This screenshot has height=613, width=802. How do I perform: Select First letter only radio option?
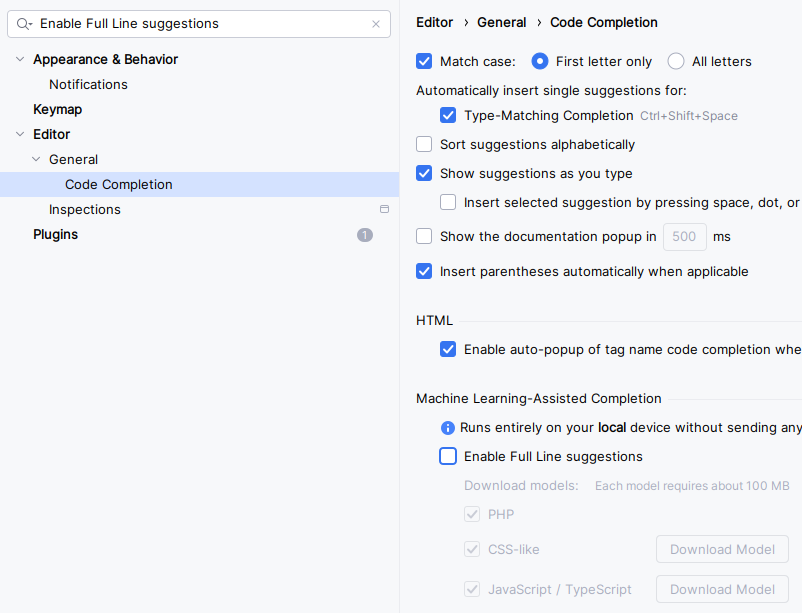pos(540,62)
